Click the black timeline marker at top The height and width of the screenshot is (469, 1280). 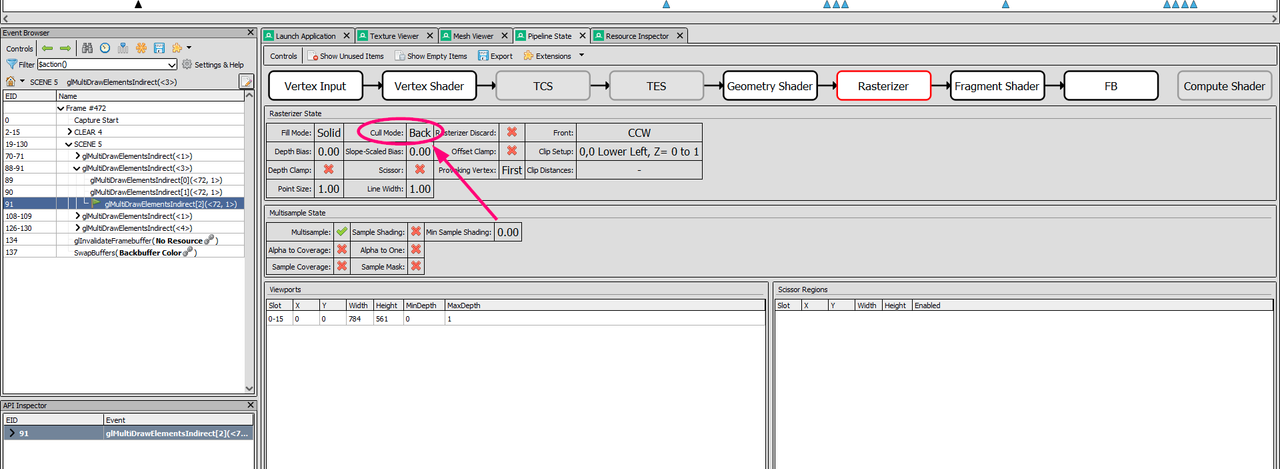click(139, 5)
